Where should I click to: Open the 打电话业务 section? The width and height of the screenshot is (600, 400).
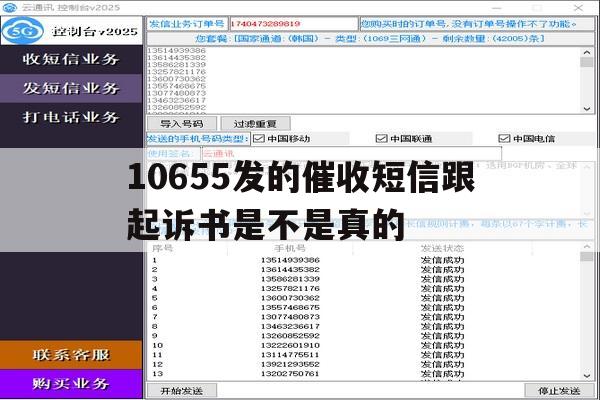click(x=71, y=117)
